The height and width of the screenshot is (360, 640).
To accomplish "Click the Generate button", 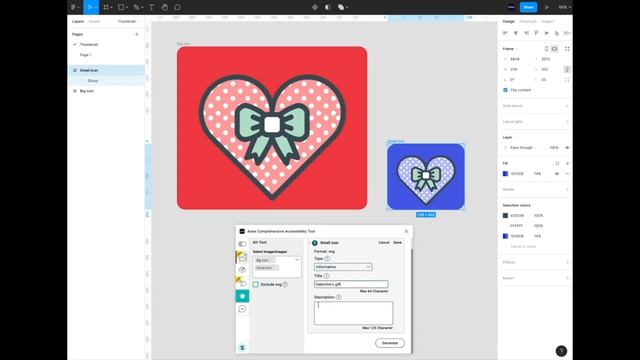I will point(390,343).
